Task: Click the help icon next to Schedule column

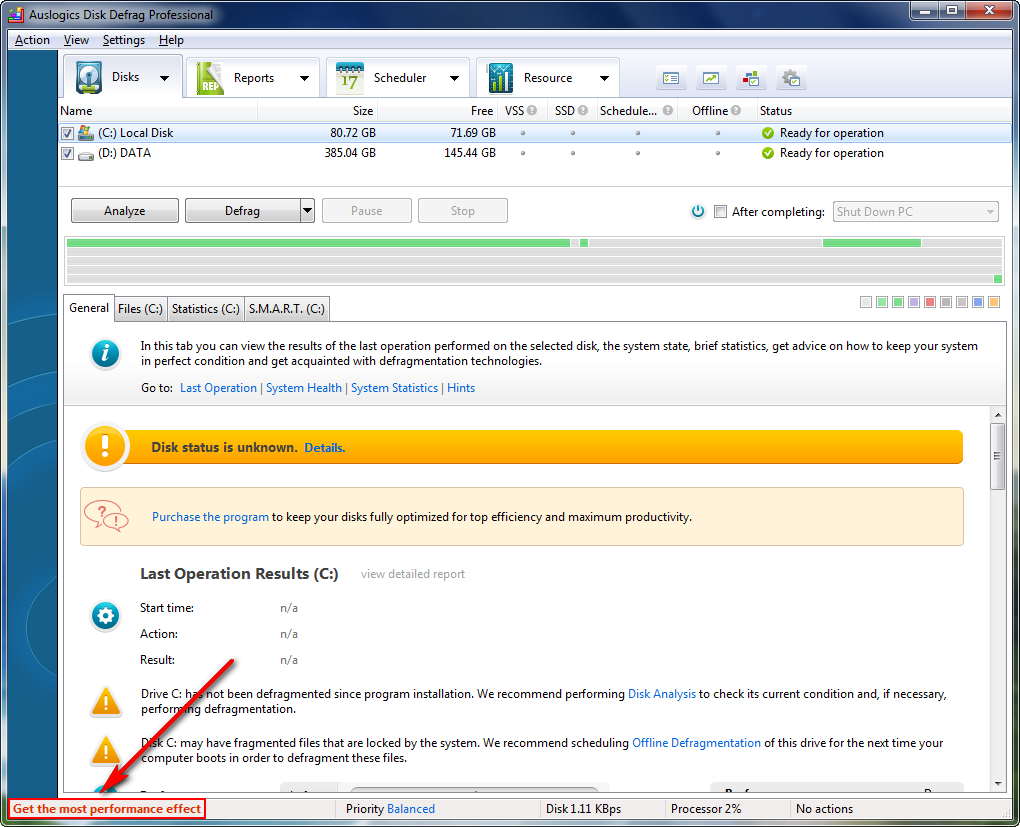Action: (667, 111)
